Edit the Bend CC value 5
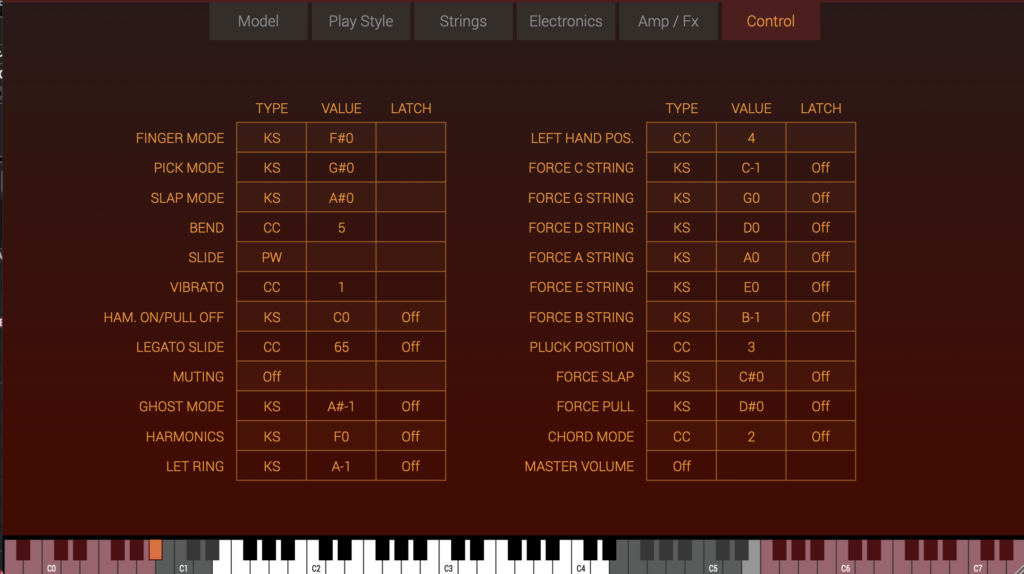This screenshot has width=1024, height=574. click(341, 228)
